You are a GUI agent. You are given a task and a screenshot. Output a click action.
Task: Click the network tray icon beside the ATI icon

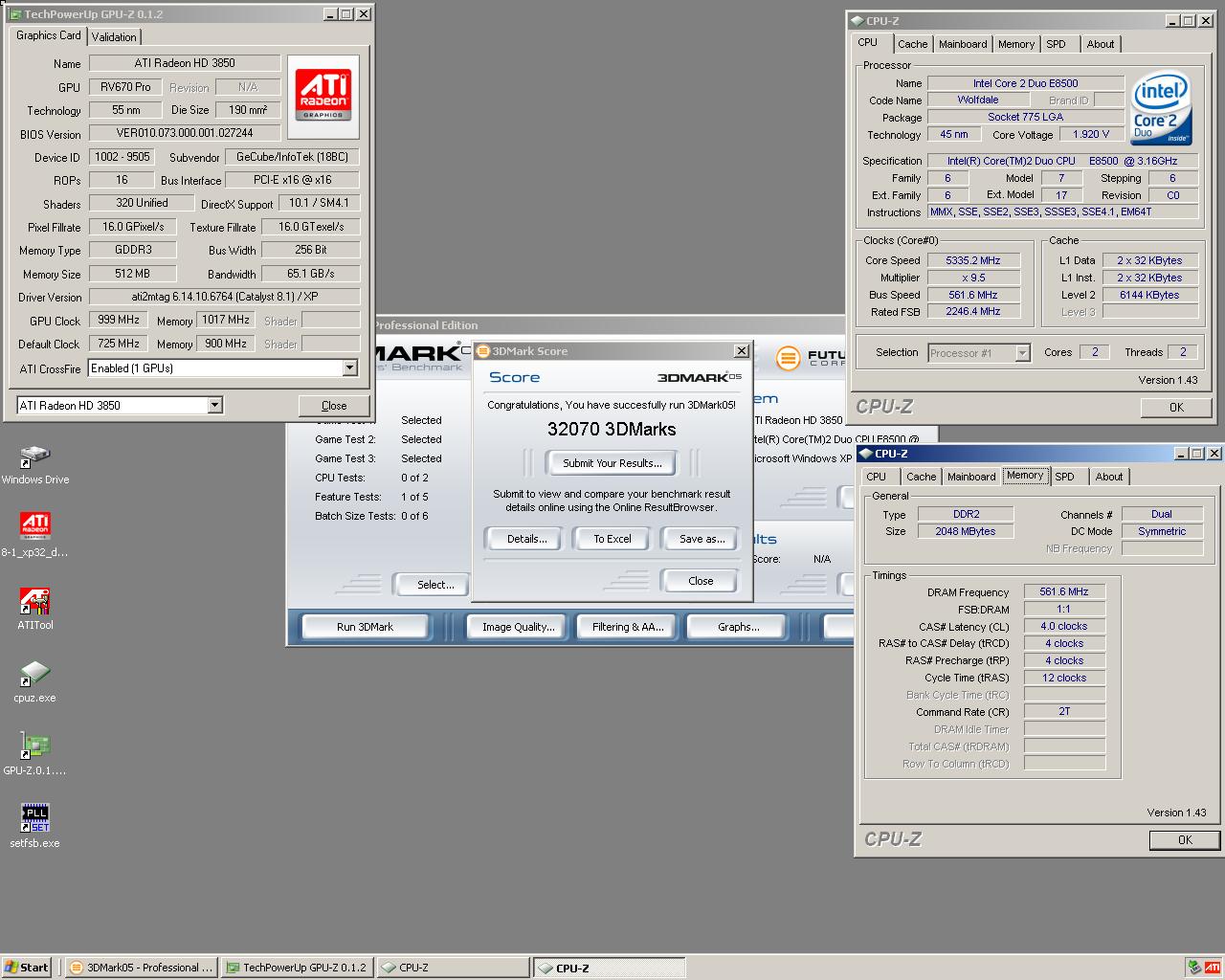pos(1194,968)
